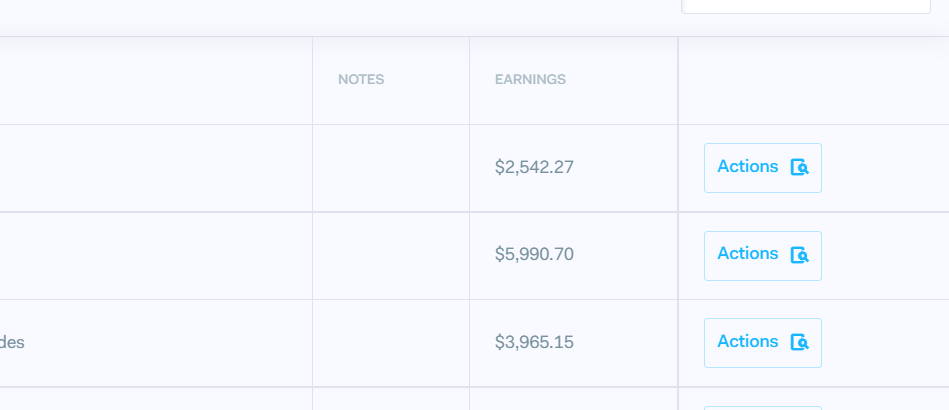Click the partially visible Actions button at bottom

coord(762,407)
